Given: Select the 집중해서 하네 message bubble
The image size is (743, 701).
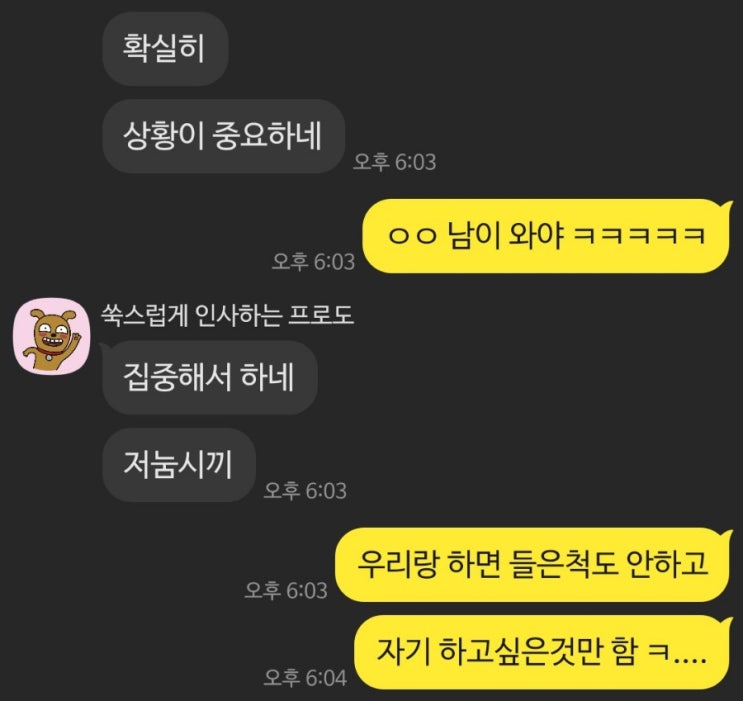Looking at the screenshot, I should click(210, 377).
